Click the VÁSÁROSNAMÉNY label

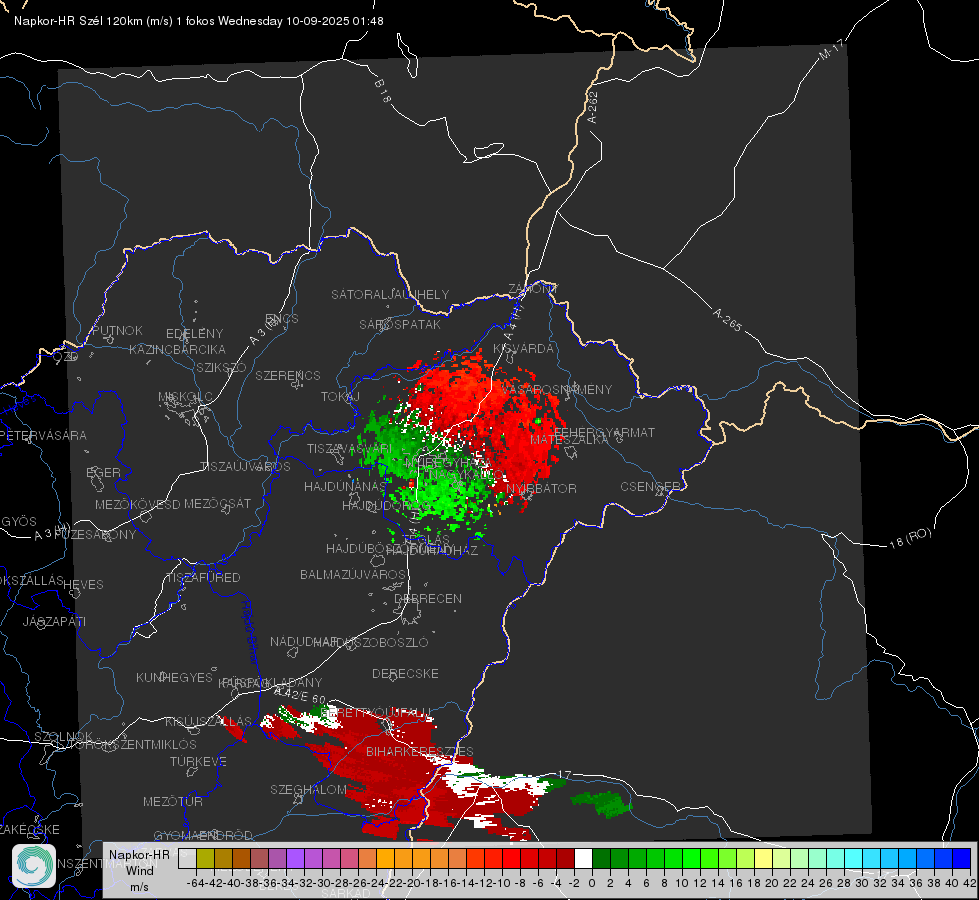(556, 389)
